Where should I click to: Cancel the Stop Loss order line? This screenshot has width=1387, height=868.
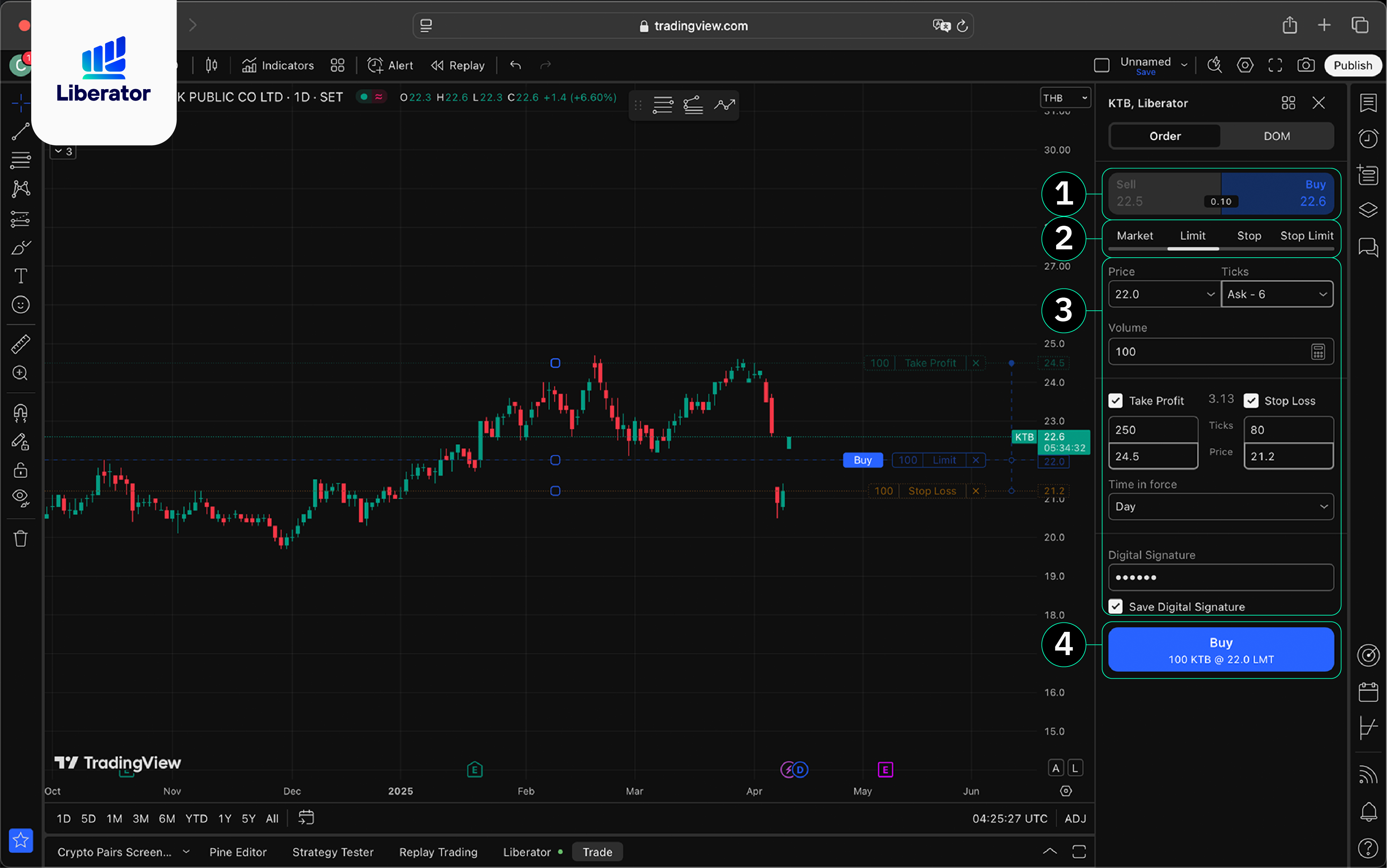(x=975, y=491)
